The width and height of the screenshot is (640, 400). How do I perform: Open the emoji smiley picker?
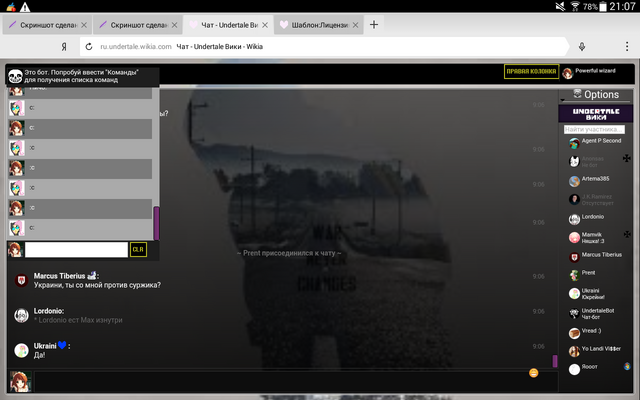pos(533,373)
